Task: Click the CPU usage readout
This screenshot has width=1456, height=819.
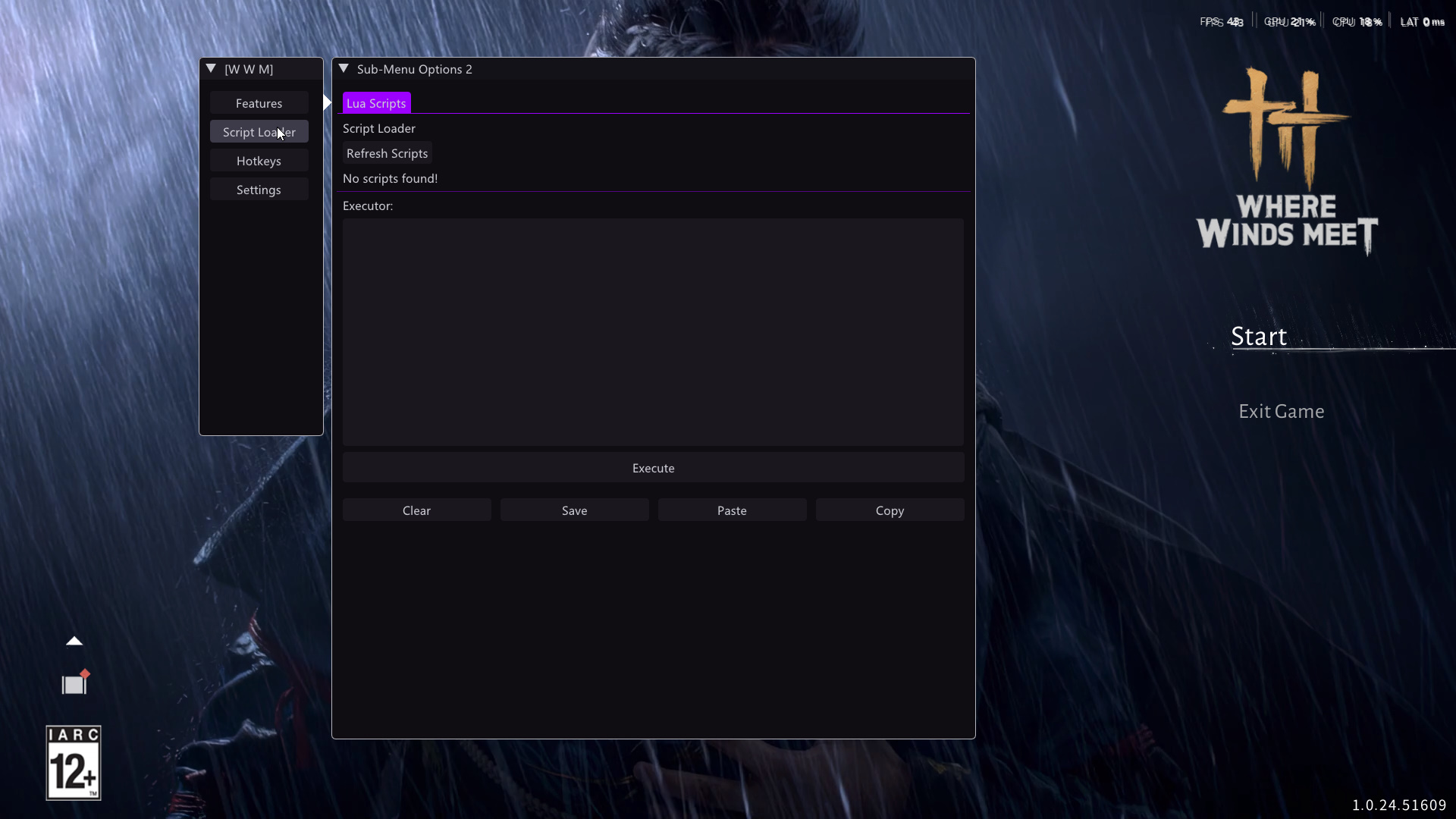Action: 1357,22
